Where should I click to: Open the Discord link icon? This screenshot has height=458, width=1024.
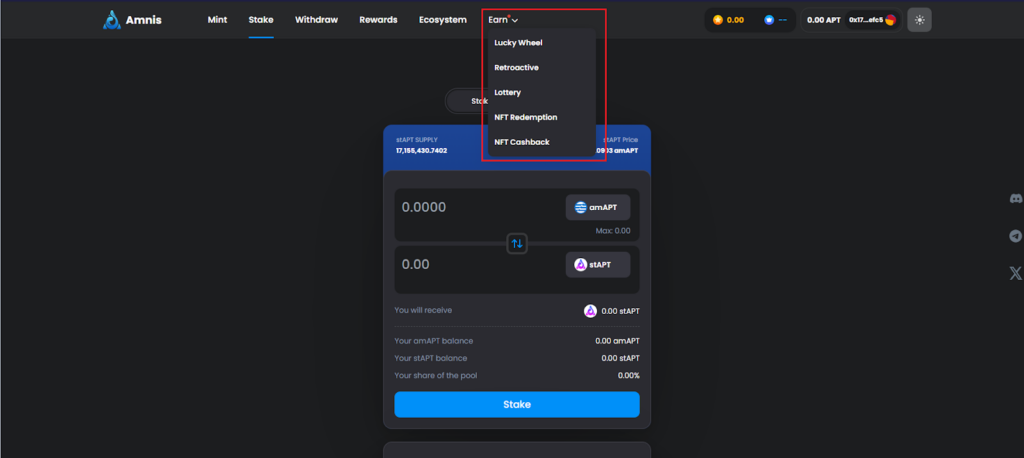click(1016, 198)
